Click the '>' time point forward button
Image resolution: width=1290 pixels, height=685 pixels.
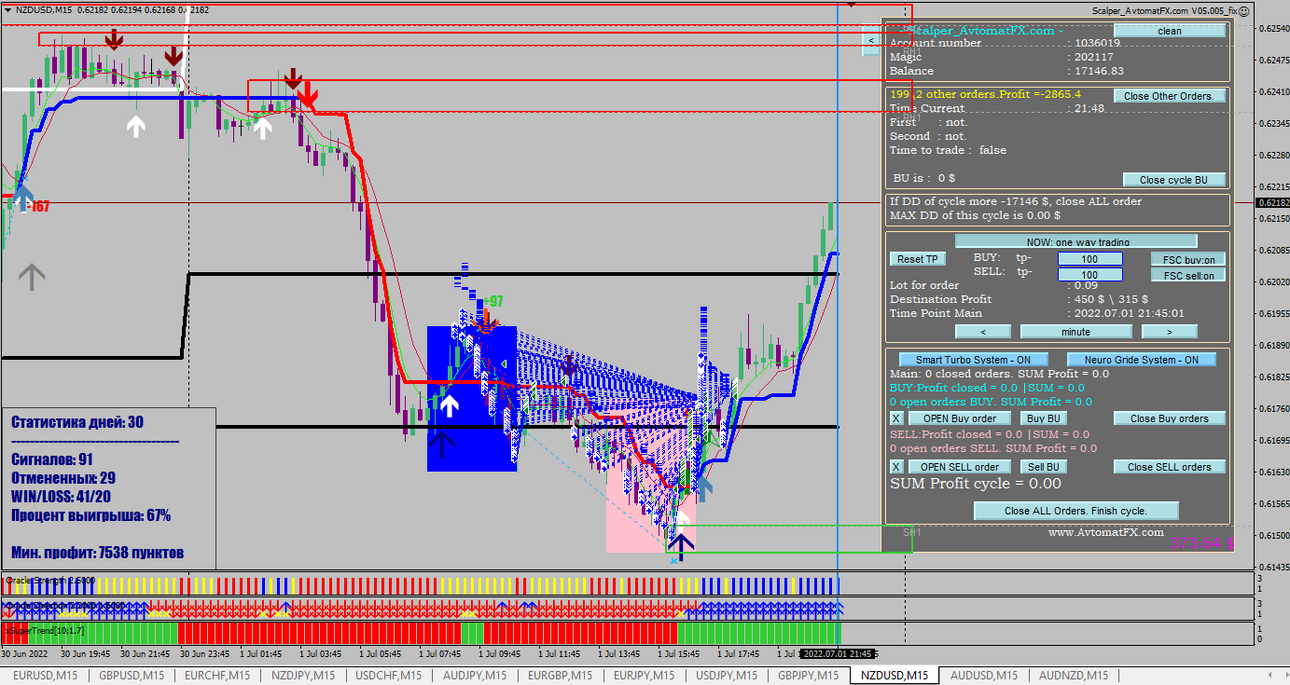pos(1169,331)
